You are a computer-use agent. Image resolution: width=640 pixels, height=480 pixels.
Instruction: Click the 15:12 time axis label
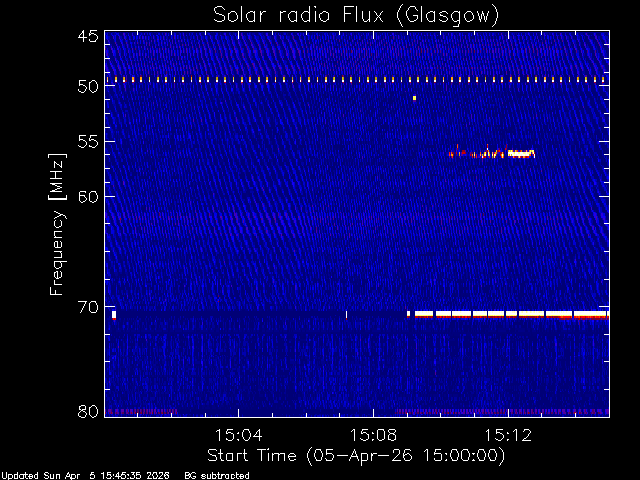pyautogui.click(x=508, y=435)
